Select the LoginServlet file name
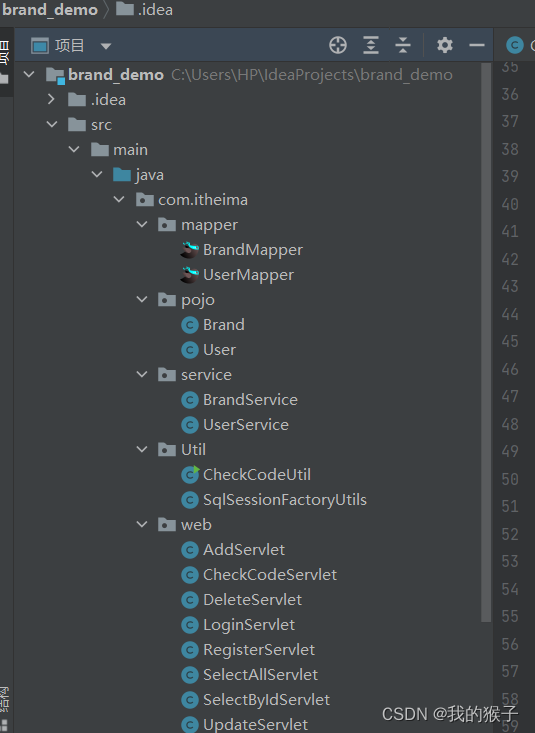The height and width of the screenshot is (733, 535). click(x=249, y=625)
